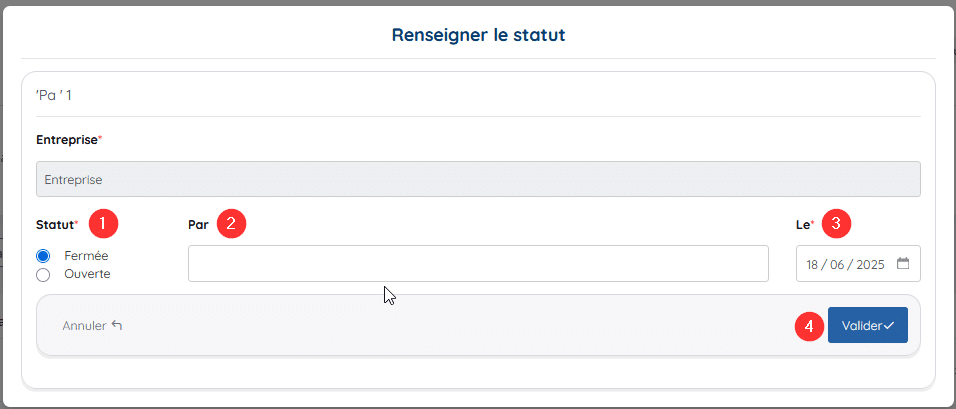Open the calendar picker icon in date field
Screen dimensions: 956x409
click(x=903, y=263)
